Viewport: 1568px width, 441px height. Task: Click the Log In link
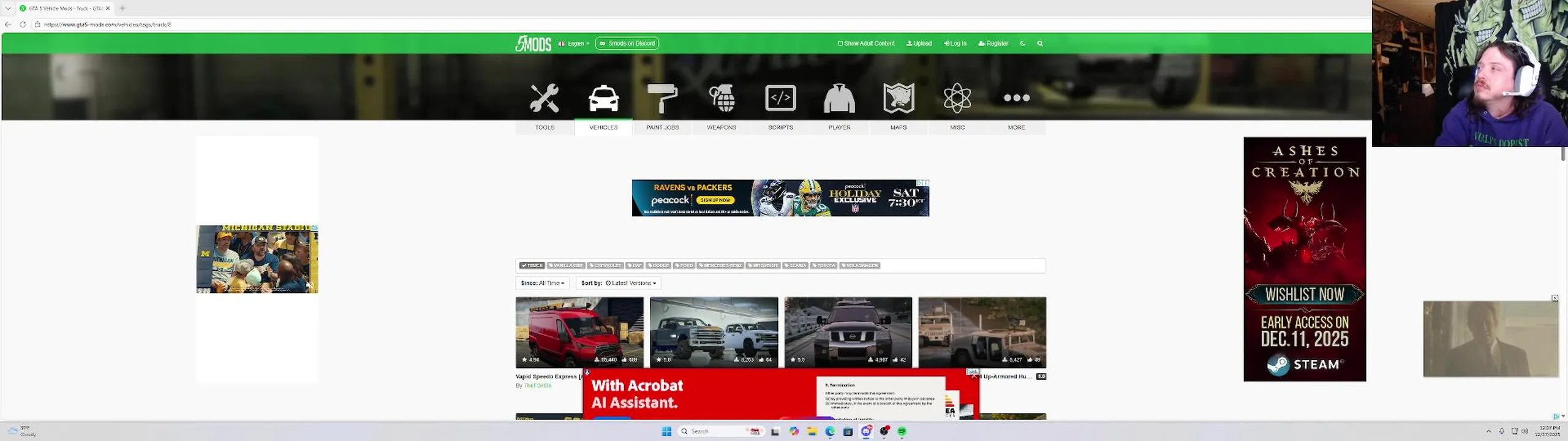[x=955, y=43]
